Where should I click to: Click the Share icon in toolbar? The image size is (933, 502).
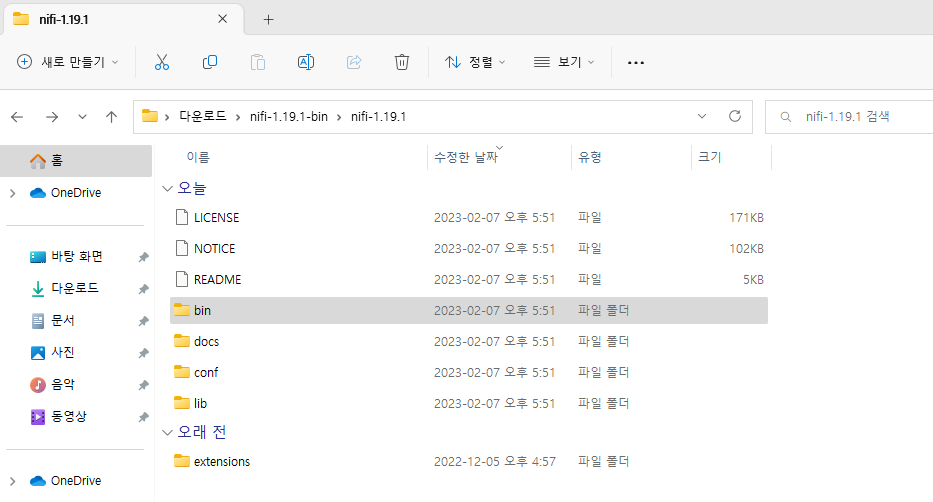(x=354, y=62)
